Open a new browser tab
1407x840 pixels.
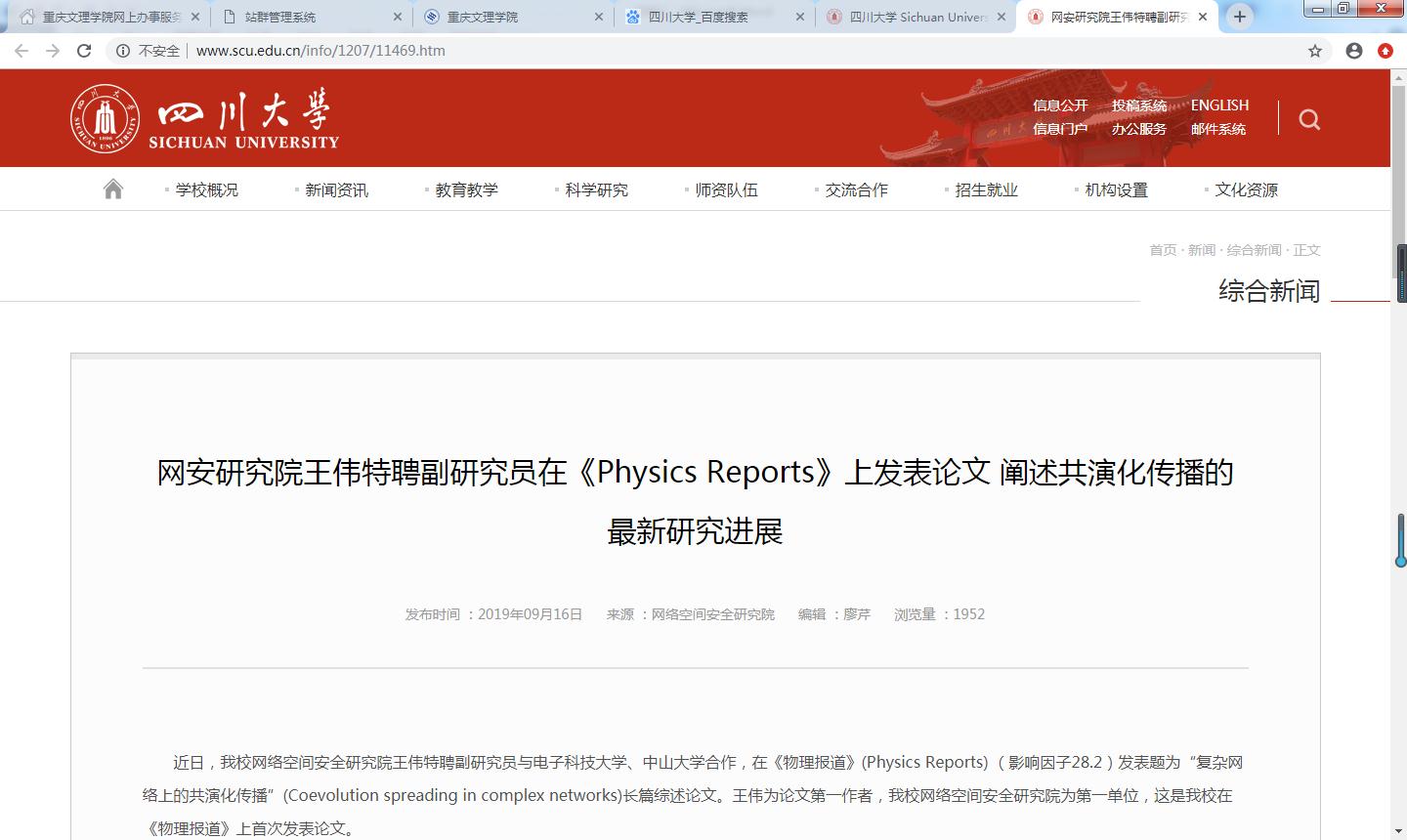coord(1239,17)
